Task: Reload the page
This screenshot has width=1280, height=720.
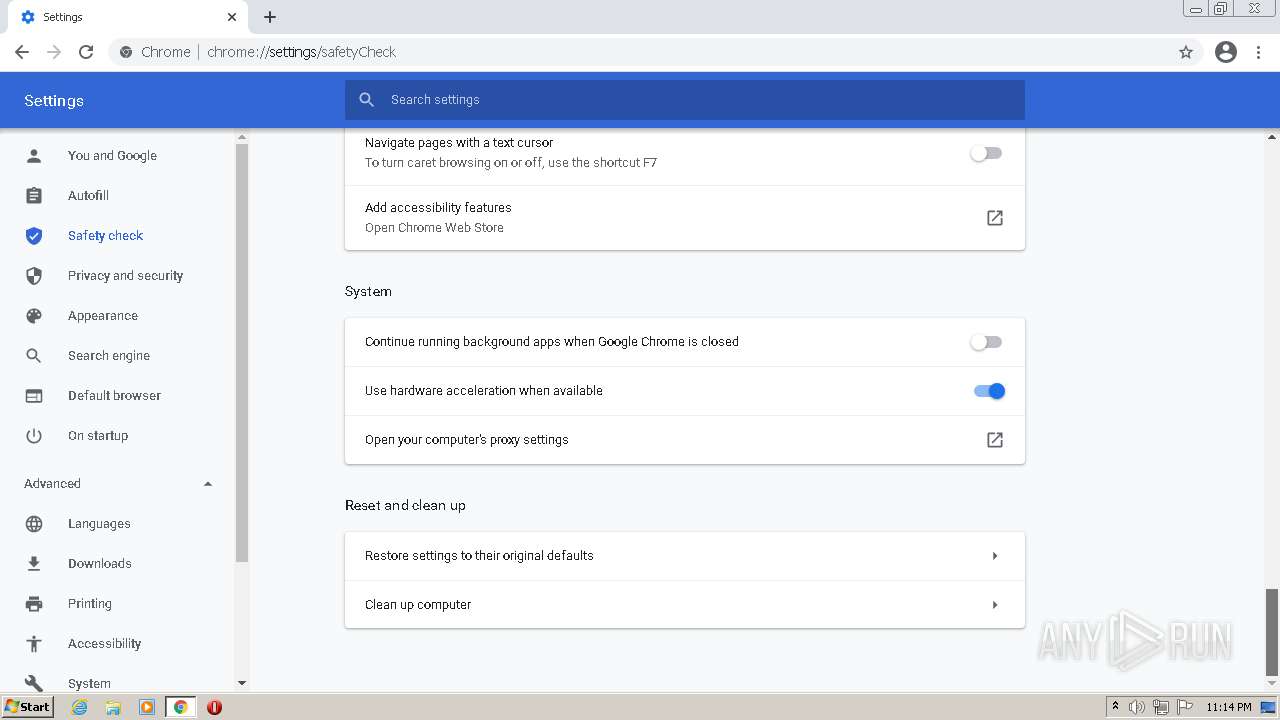Action: (86, 52)
